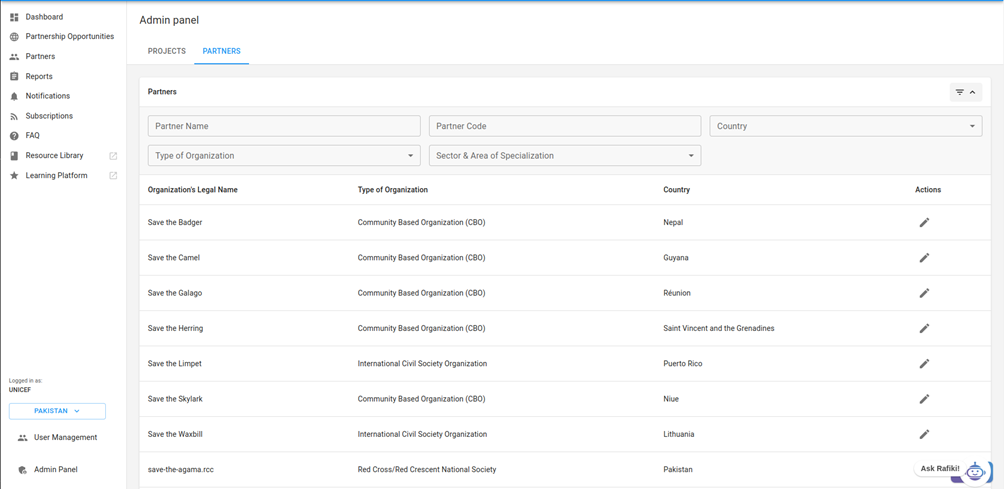The height and width of the screenshot is (489, 1004).
Task: Open the Ask Rafiki chatbot
Action: tap(953, 469)
